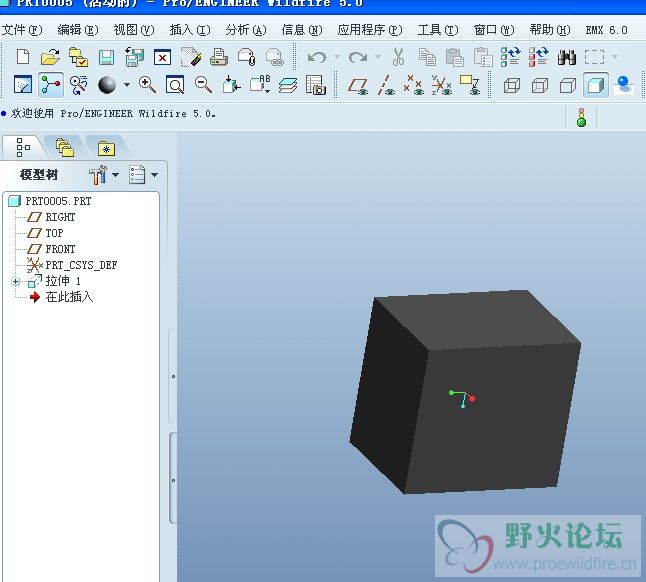Click the shading sphere icon

[107, 85]
